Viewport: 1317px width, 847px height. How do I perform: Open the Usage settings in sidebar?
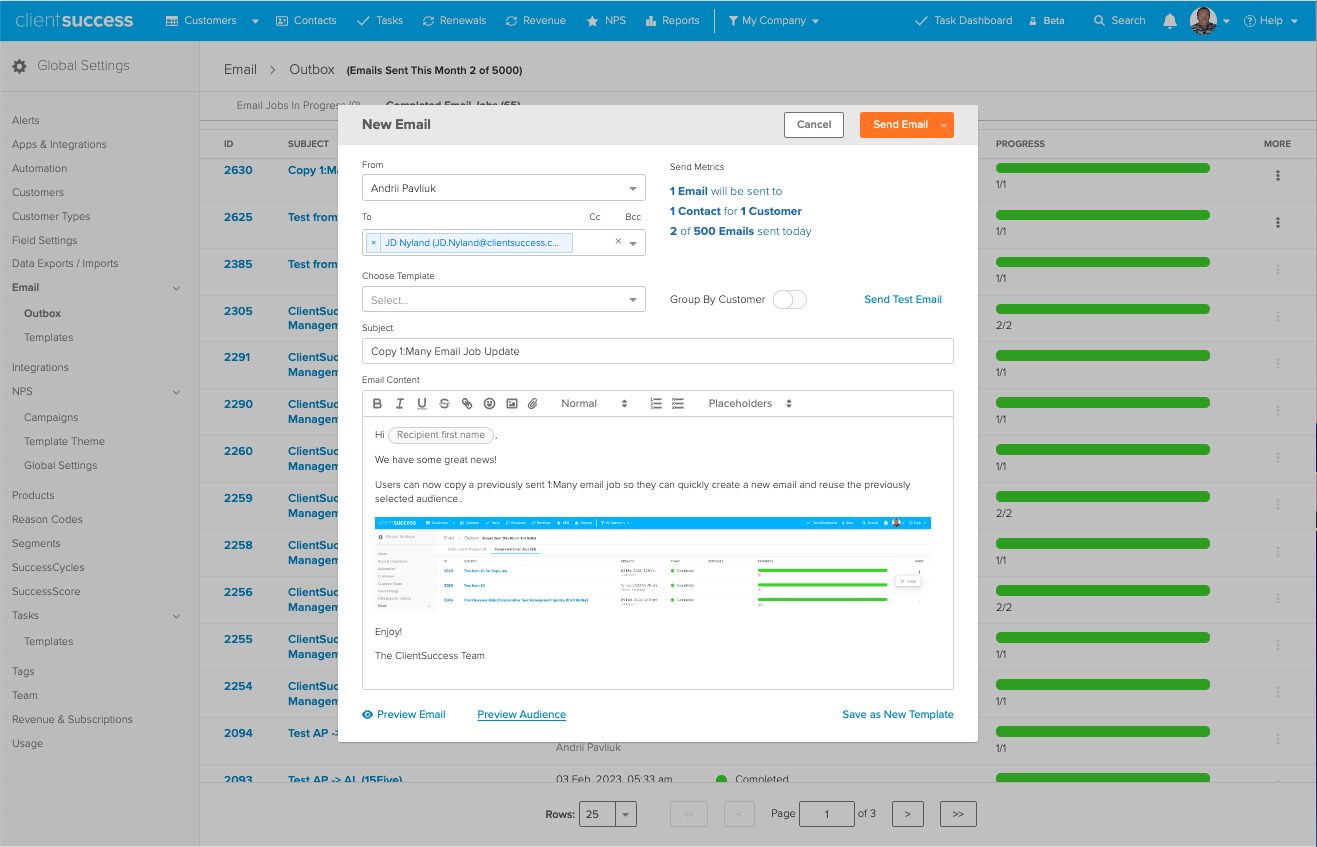pos(28,743)
